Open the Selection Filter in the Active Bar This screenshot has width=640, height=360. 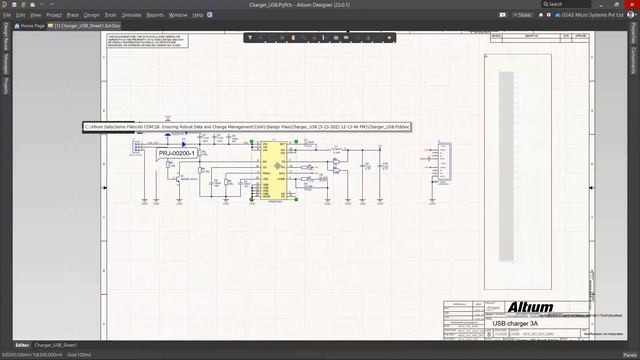coord(250,38)
